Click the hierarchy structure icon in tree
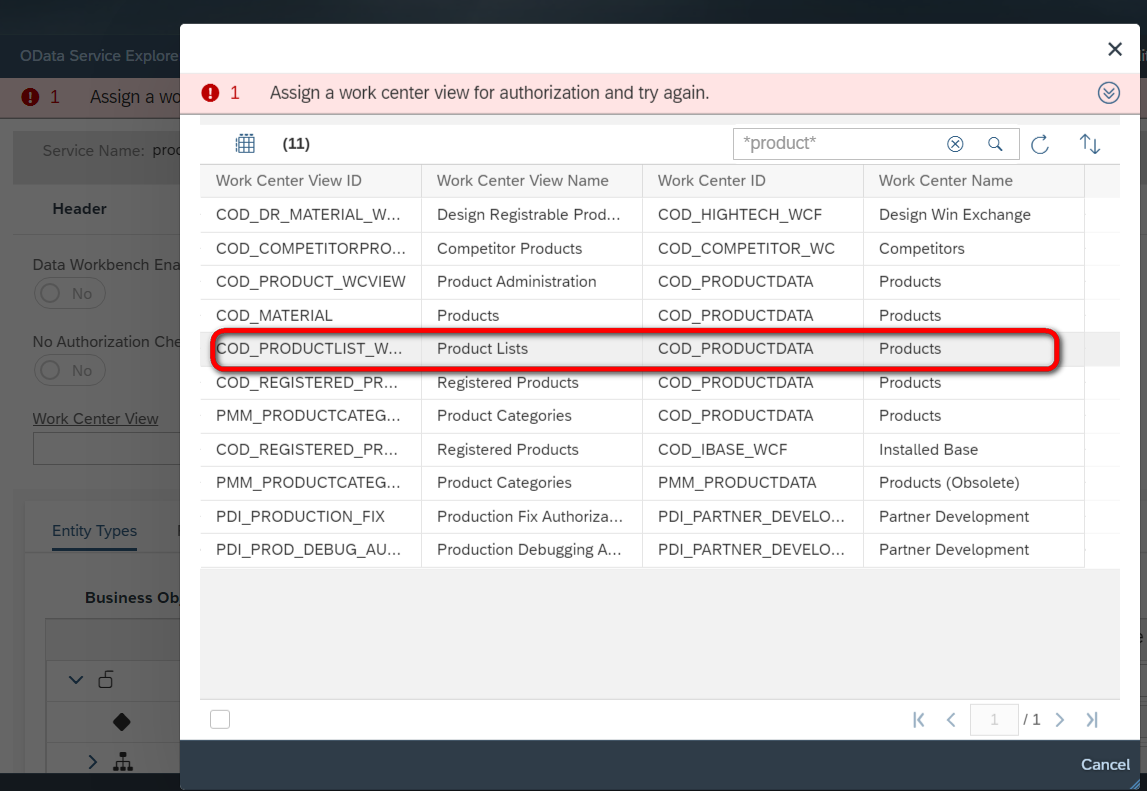 pyautogui.click(x=123, y=762)
